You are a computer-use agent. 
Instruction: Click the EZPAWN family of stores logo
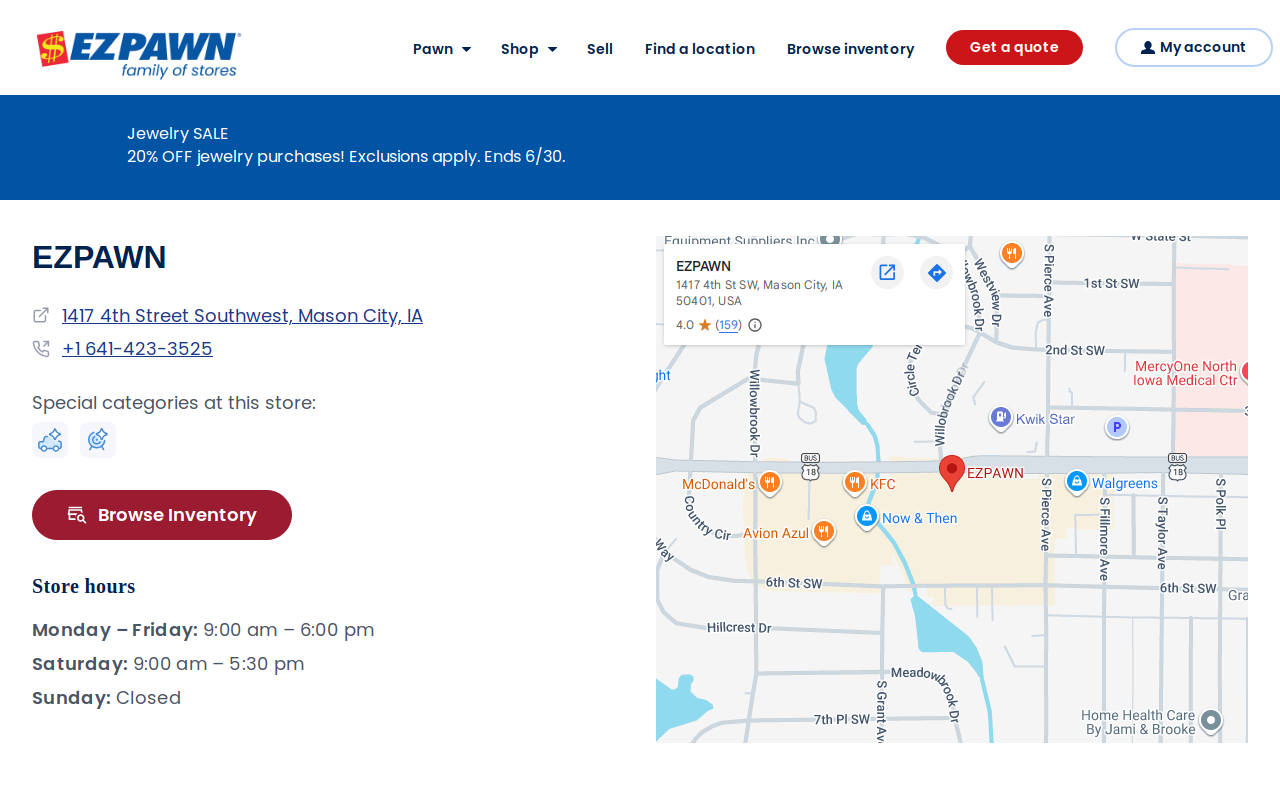139,54
